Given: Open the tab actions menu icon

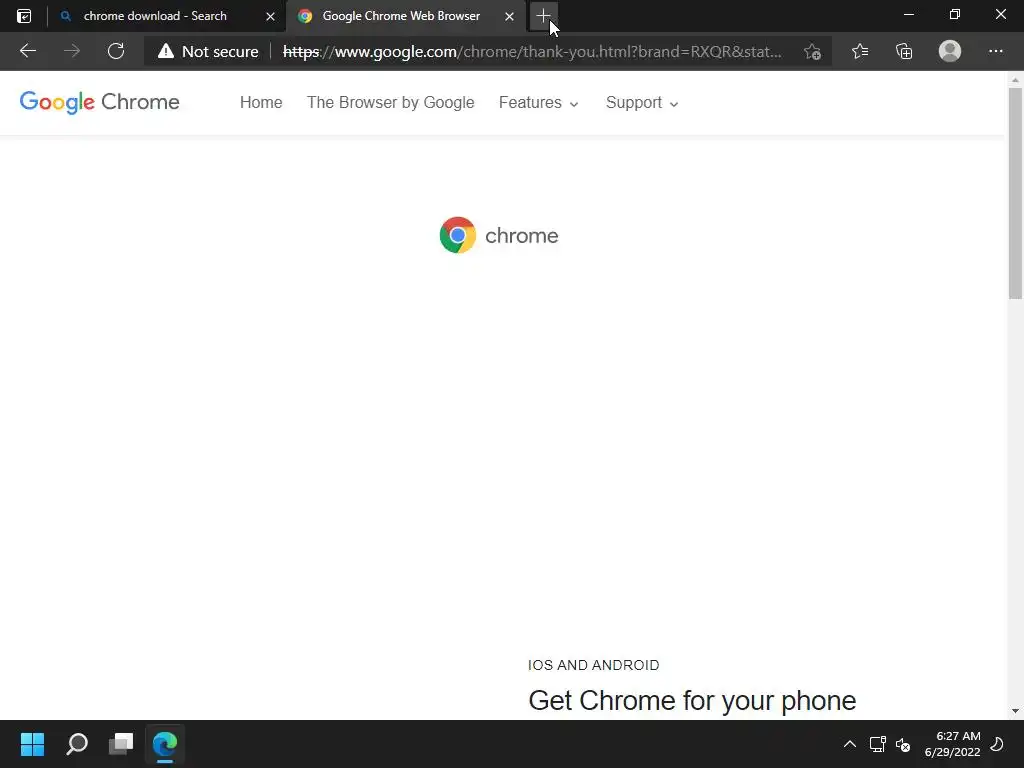Looking at the screenshot, I should pyautogui.click(x=24, y=16).
